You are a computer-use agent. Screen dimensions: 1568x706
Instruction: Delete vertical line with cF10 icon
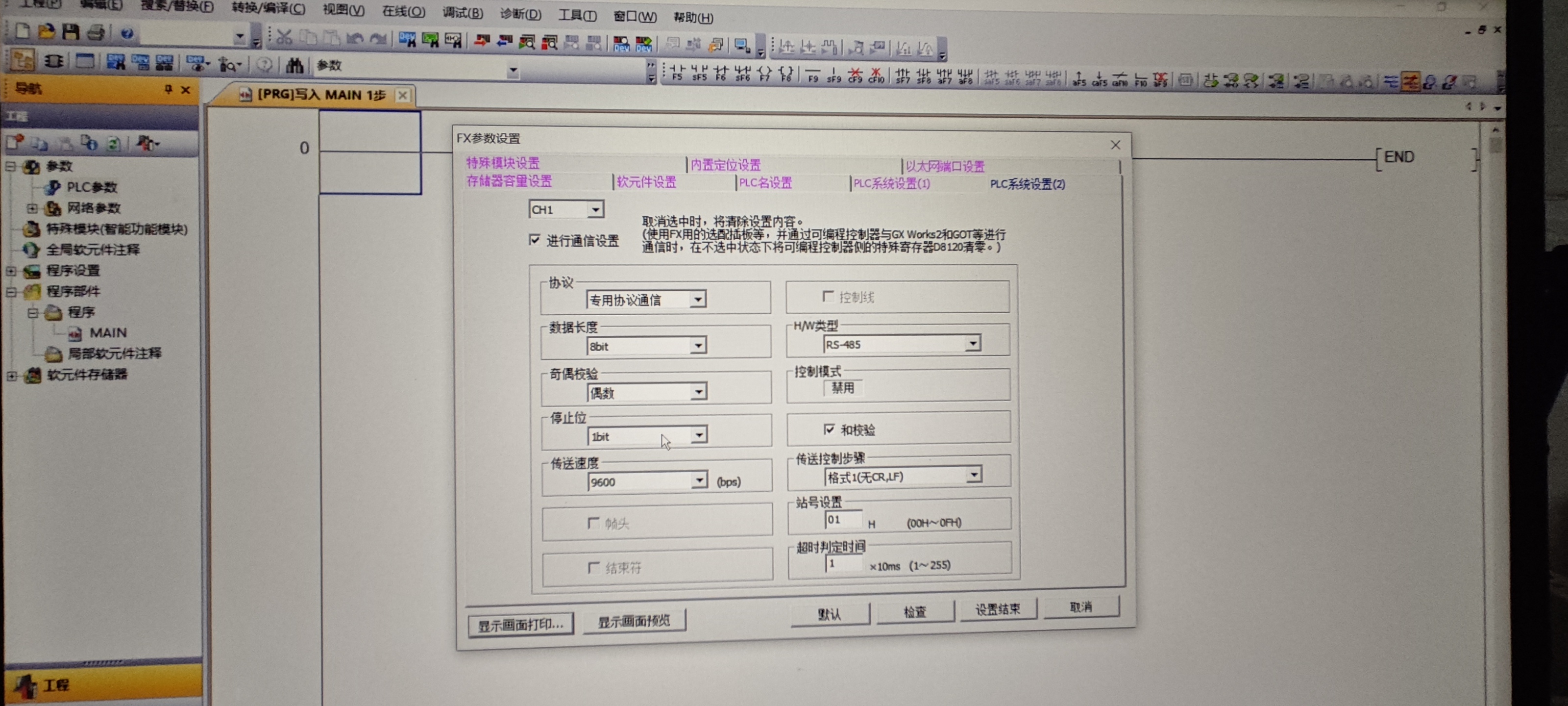click(877, 76)
